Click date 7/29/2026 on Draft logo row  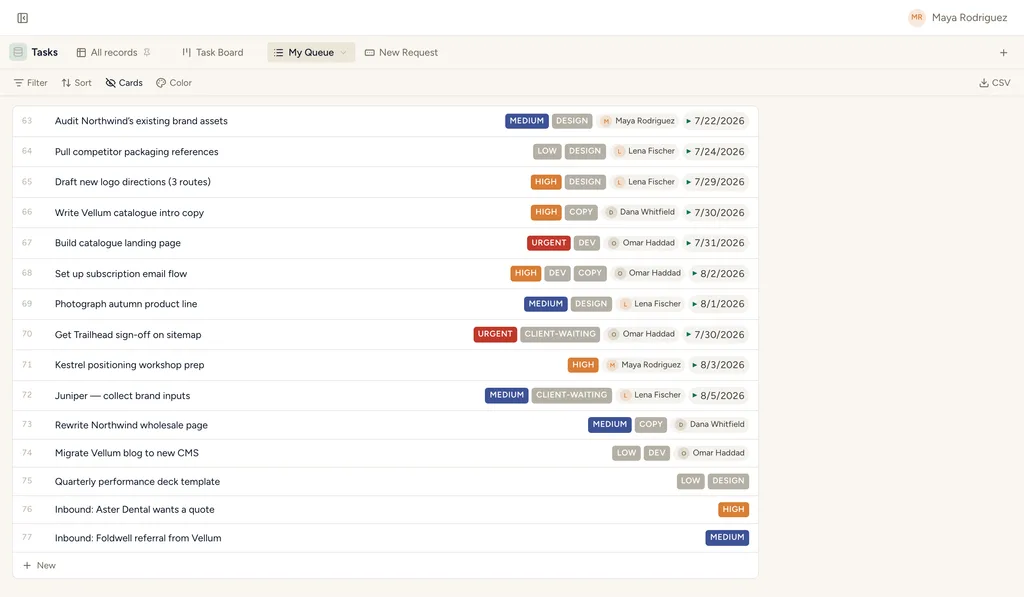click(714, 182)
